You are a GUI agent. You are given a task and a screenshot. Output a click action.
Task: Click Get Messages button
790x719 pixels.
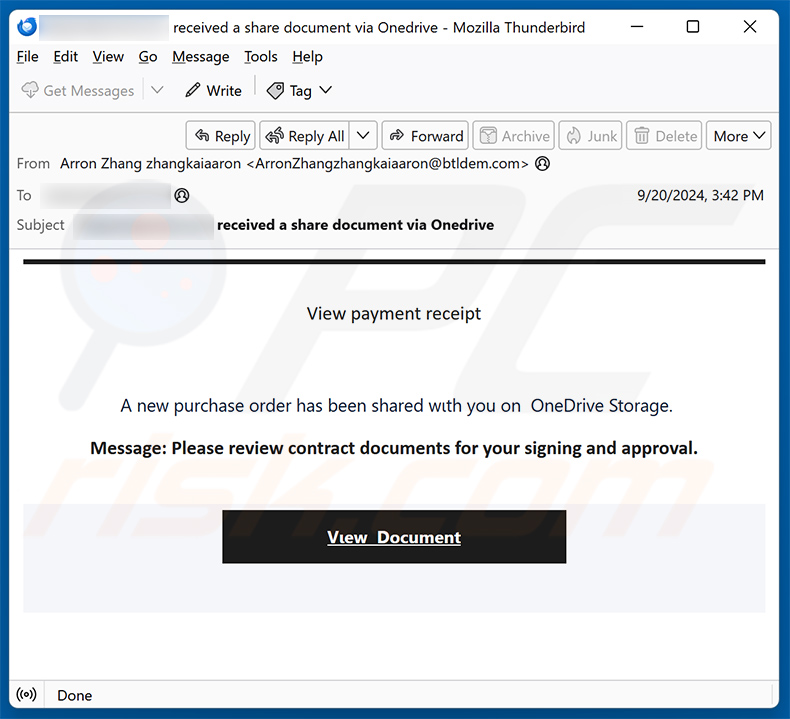tap(78, 91)
